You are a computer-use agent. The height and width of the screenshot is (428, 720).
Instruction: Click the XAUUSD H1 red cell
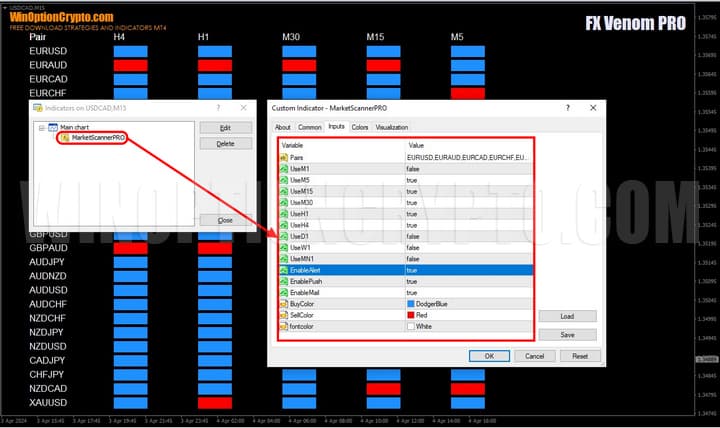coord(215,403)
